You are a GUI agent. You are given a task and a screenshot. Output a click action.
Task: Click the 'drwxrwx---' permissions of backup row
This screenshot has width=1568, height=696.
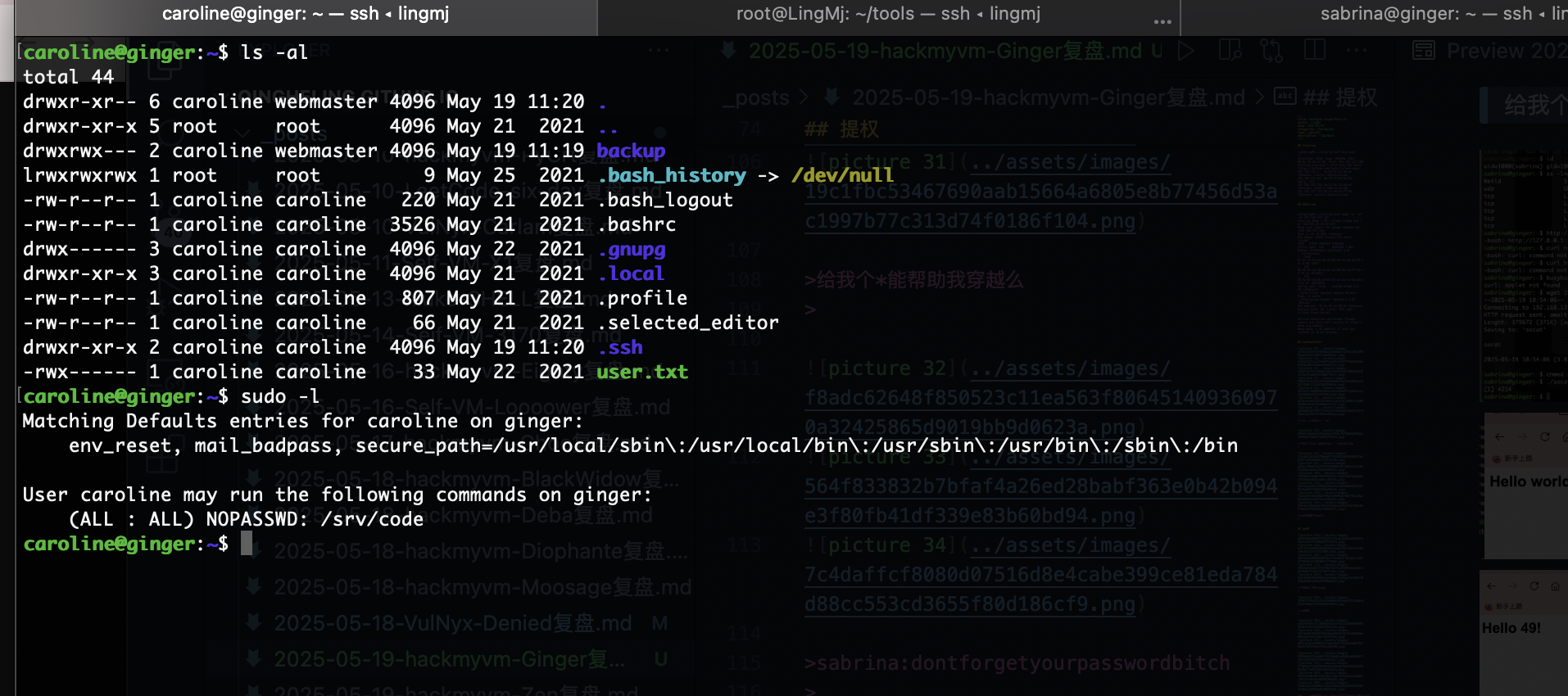tap(79, 151)
